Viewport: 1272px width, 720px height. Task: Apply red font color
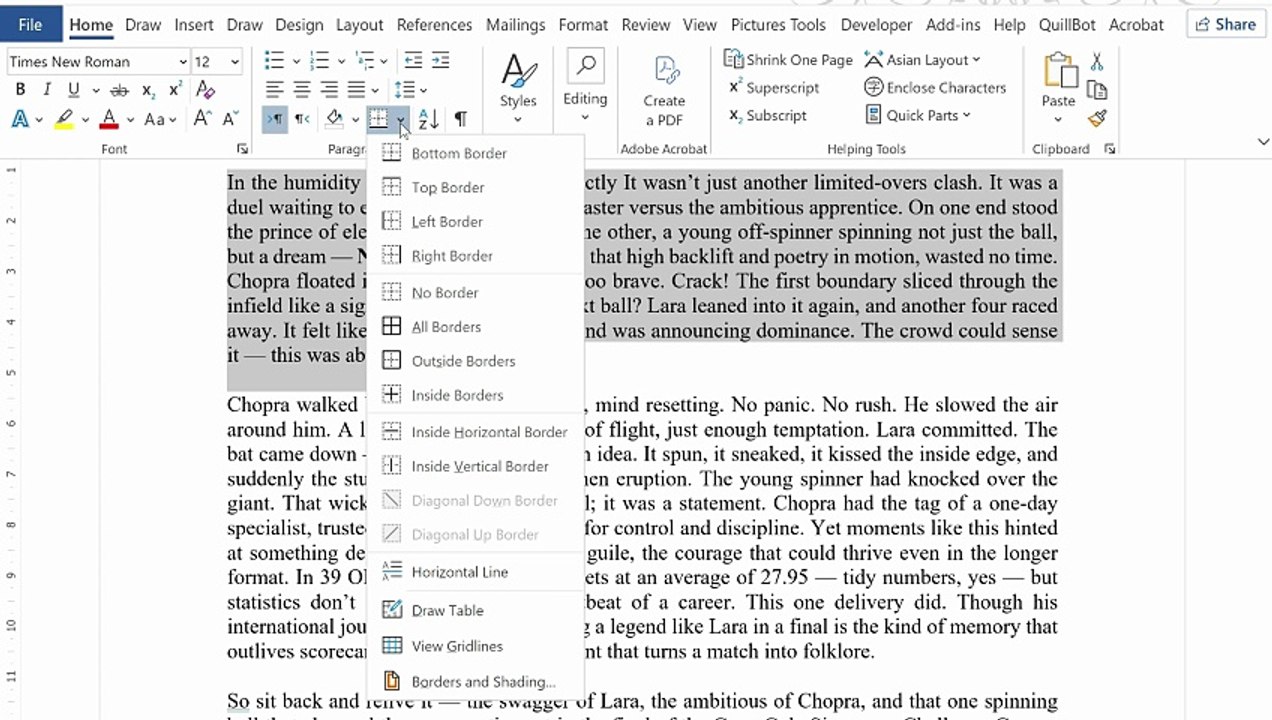(x=109, y=119)
